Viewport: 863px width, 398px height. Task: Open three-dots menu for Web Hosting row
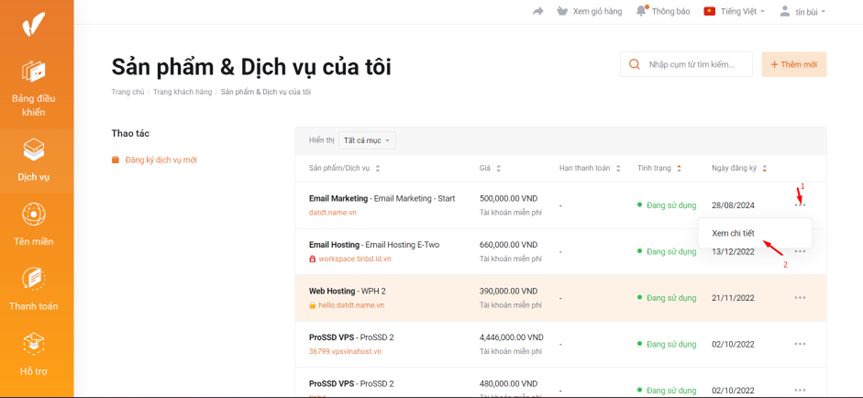pyautogui.click(x=800, y=298)
